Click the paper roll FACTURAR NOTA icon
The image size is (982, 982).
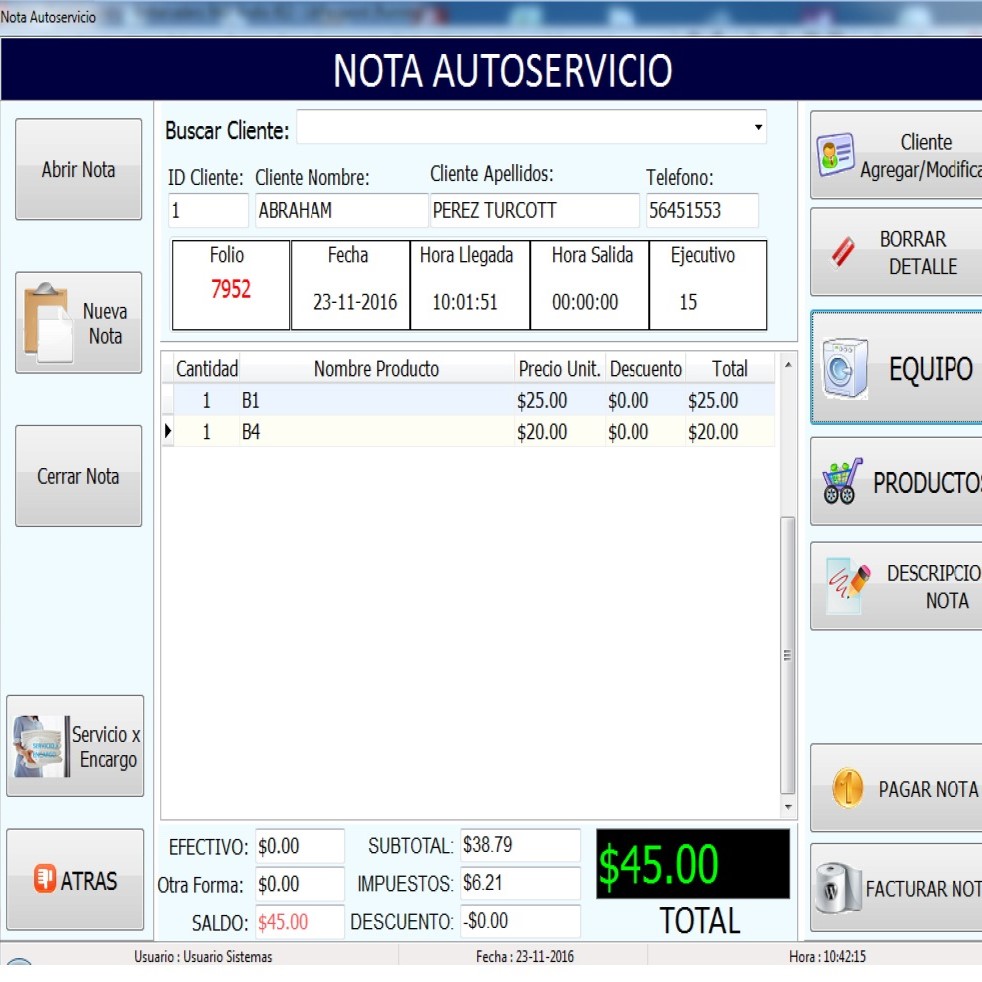click(838, 889)
